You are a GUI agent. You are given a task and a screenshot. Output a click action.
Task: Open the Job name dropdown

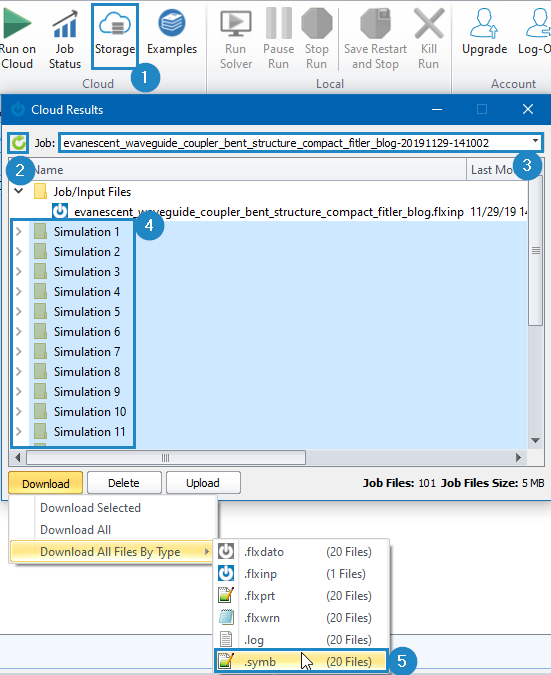tap(535, 142)
